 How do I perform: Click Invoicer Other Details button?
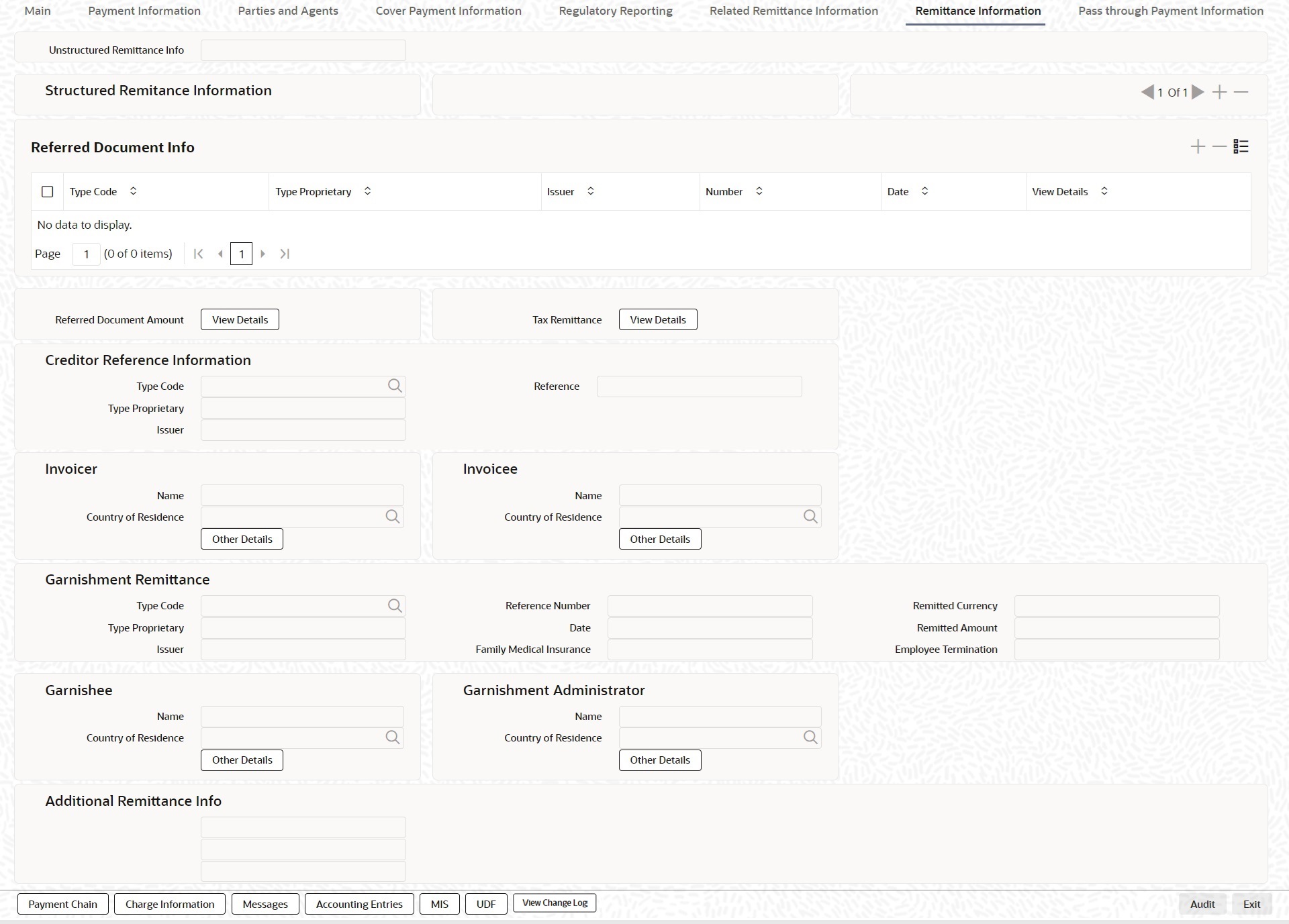[x=242, y=539]
